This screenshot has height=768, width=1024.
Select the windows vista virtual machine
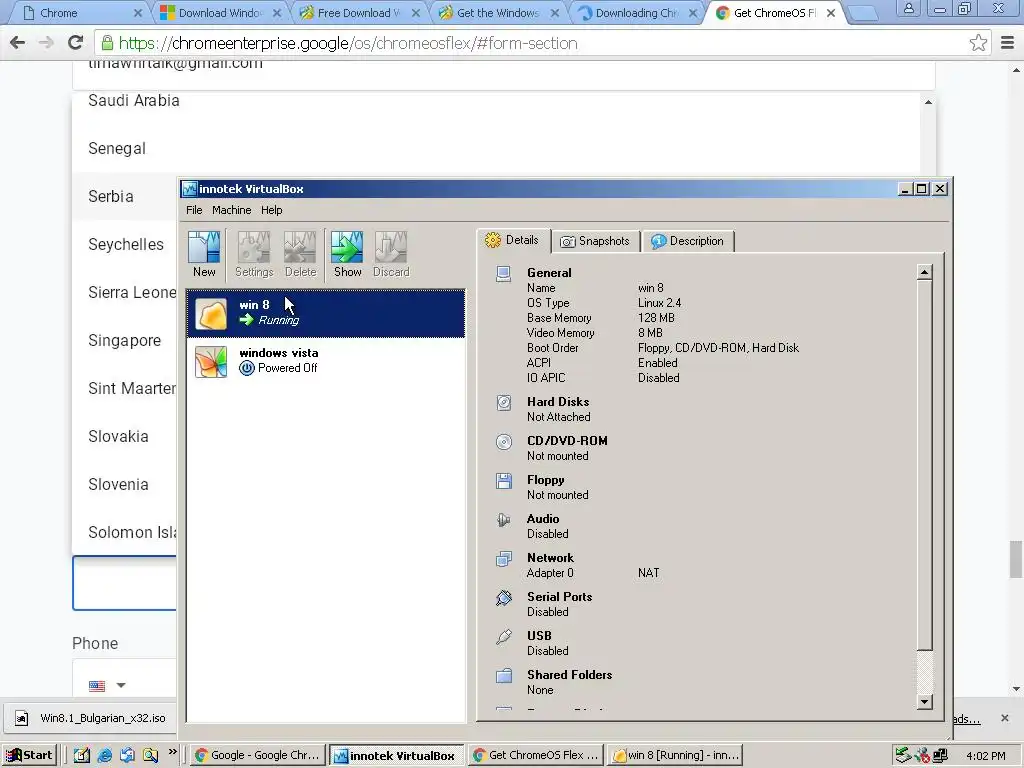click(326, 361)
